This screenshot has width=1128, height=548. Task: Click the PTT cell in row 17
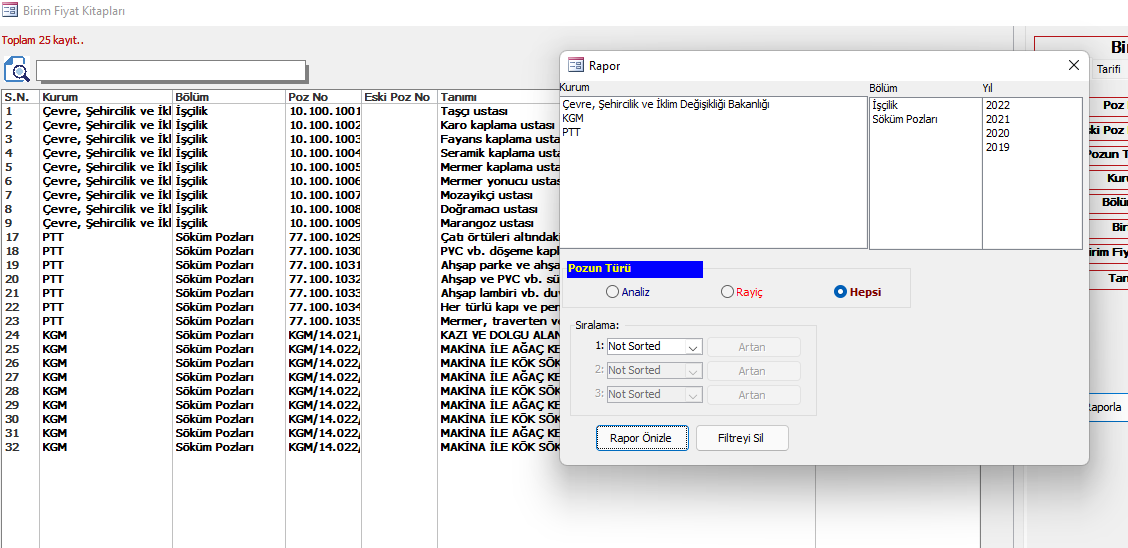pyautogui.click(x=106, y=237)
